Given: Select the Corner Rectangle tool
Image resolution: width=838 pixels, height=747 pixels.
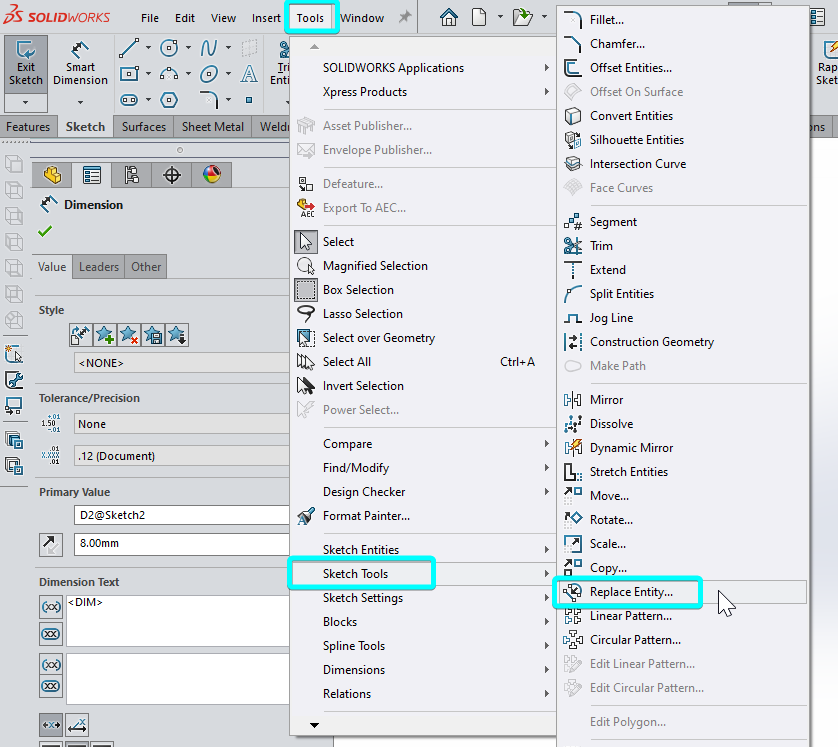Looking at the screenshot, I should [129, 74].
